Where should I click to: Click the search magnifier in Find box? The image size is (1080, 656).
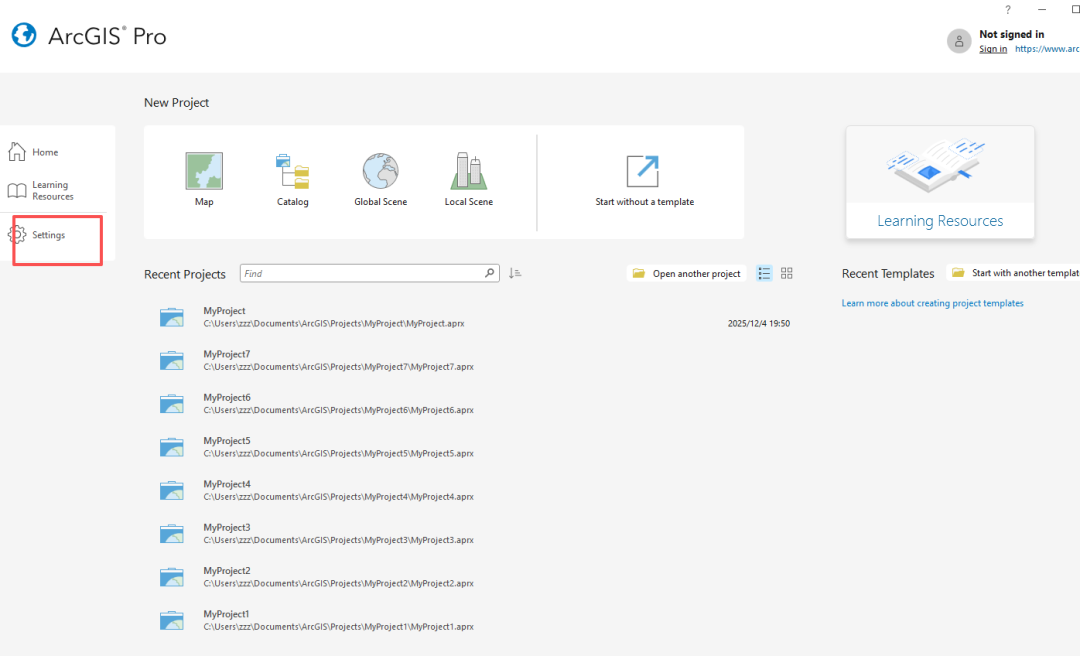[x=490, y=273]
